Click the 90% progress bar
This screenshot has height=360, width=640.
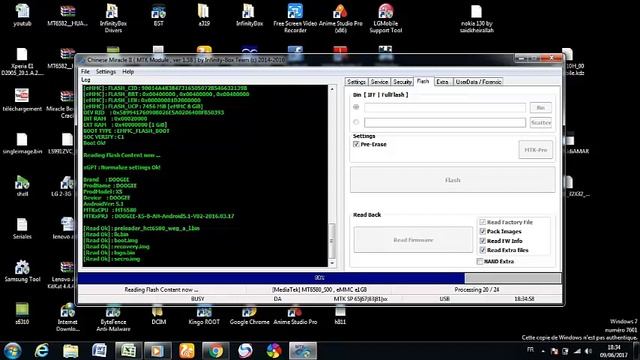pyautogui.click(x=319, y=278)
